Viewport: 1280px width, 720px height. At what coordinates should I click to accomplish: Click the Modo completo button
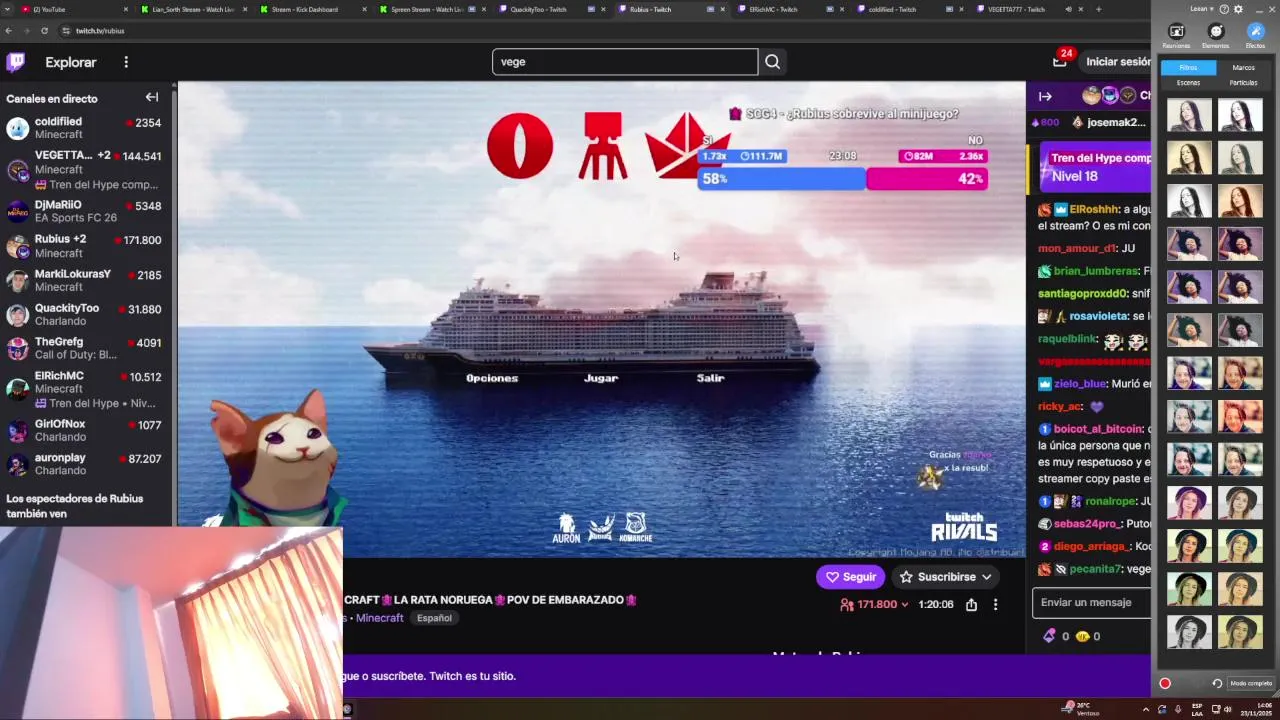(x=1250, y=684)
